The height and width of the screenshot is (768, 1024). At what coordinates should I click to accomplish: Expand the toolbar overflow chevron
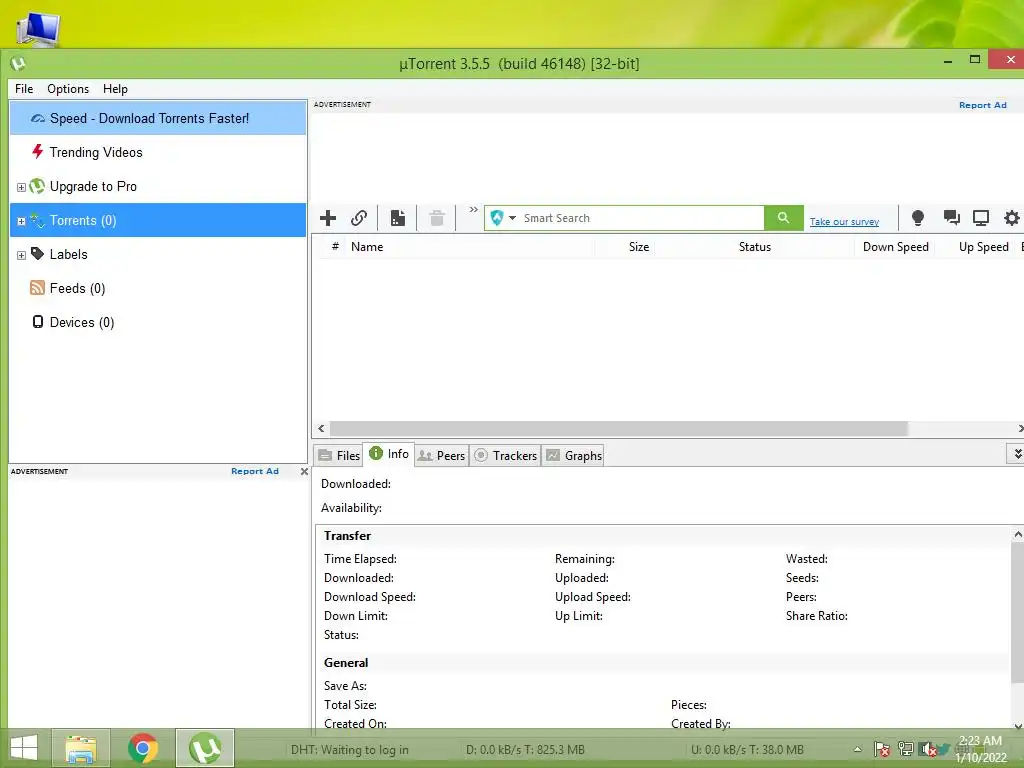pos(473,210)
